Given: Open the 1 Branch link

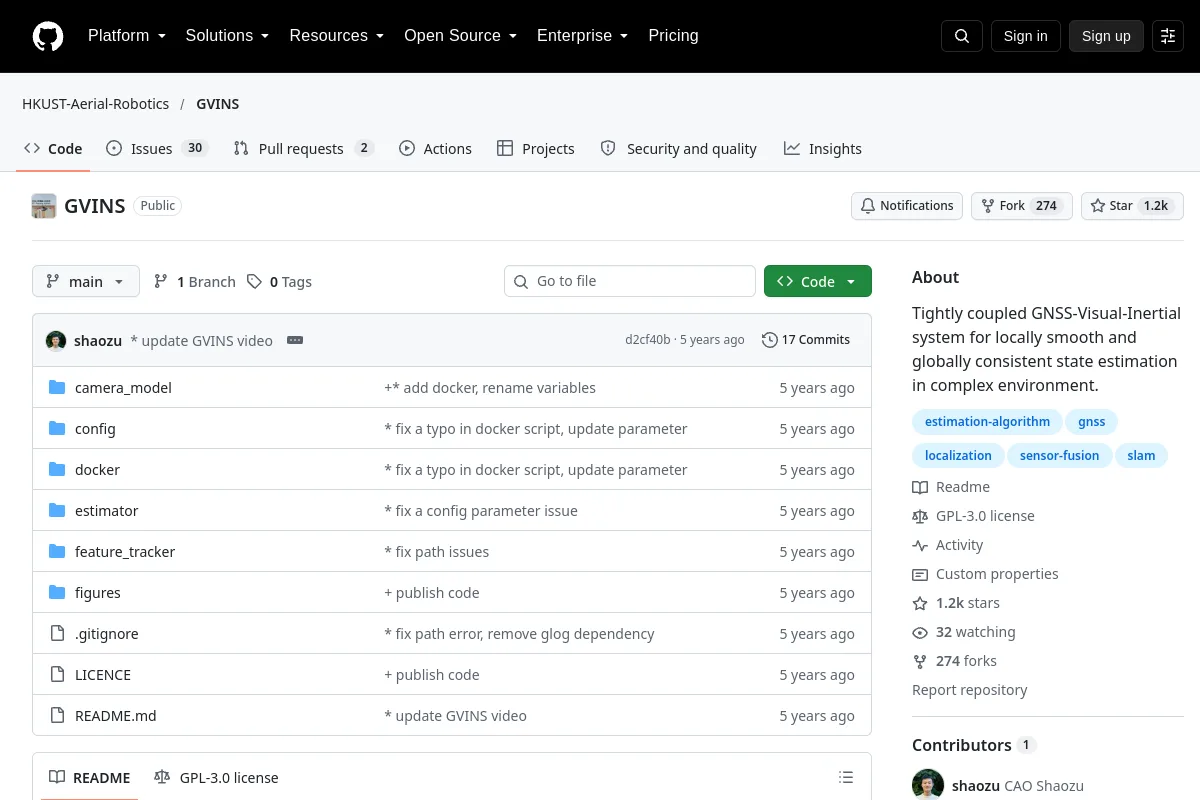Looking at the screenshot, I should pos(195,282).
